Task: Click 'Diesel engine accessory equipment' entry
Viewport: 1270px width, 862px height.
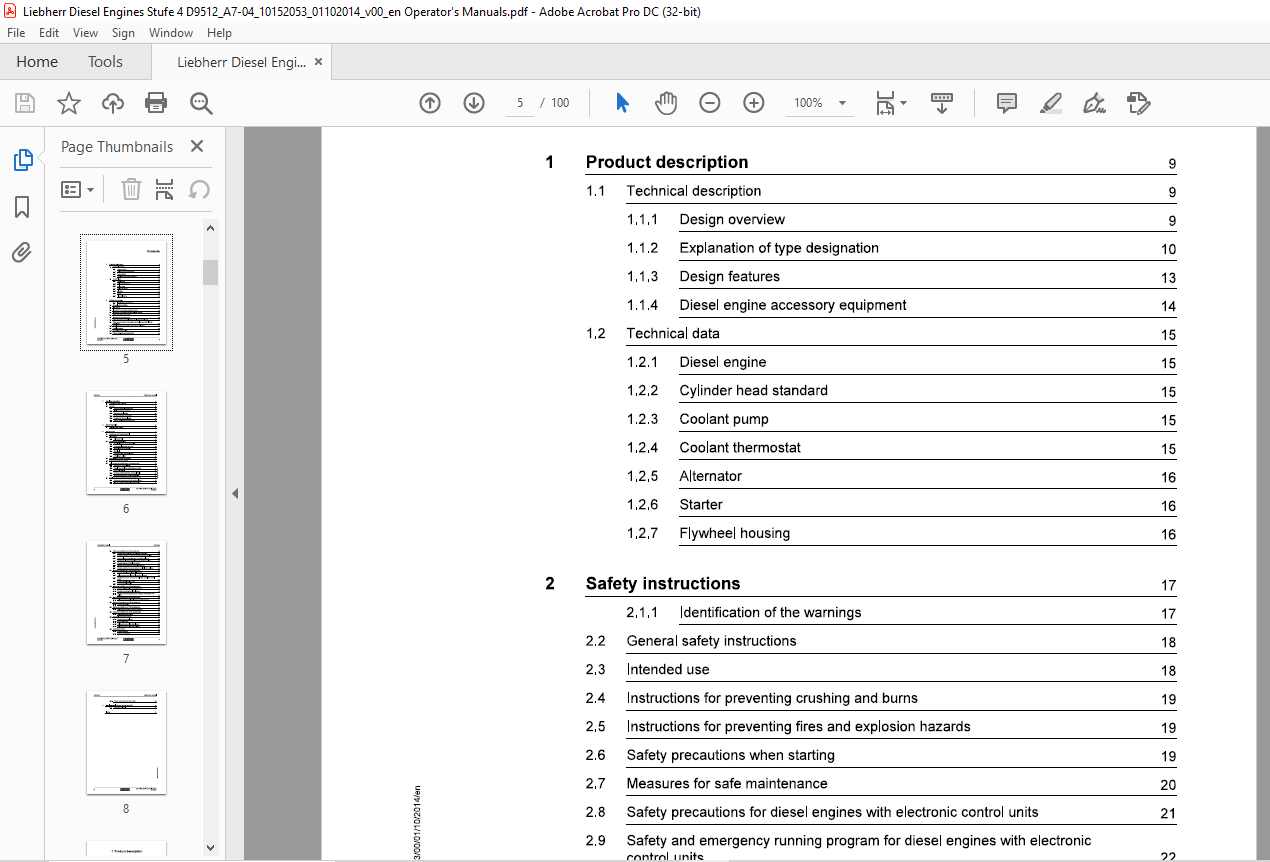Action: click(x=793, y=305)
